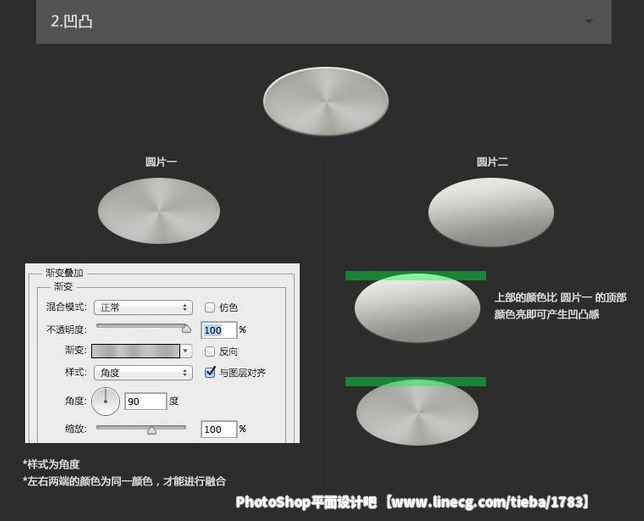The width and height of the screenshot is (644, 521).
Task: Click the 圆片一 label text
Action: [x=161, y=162]
